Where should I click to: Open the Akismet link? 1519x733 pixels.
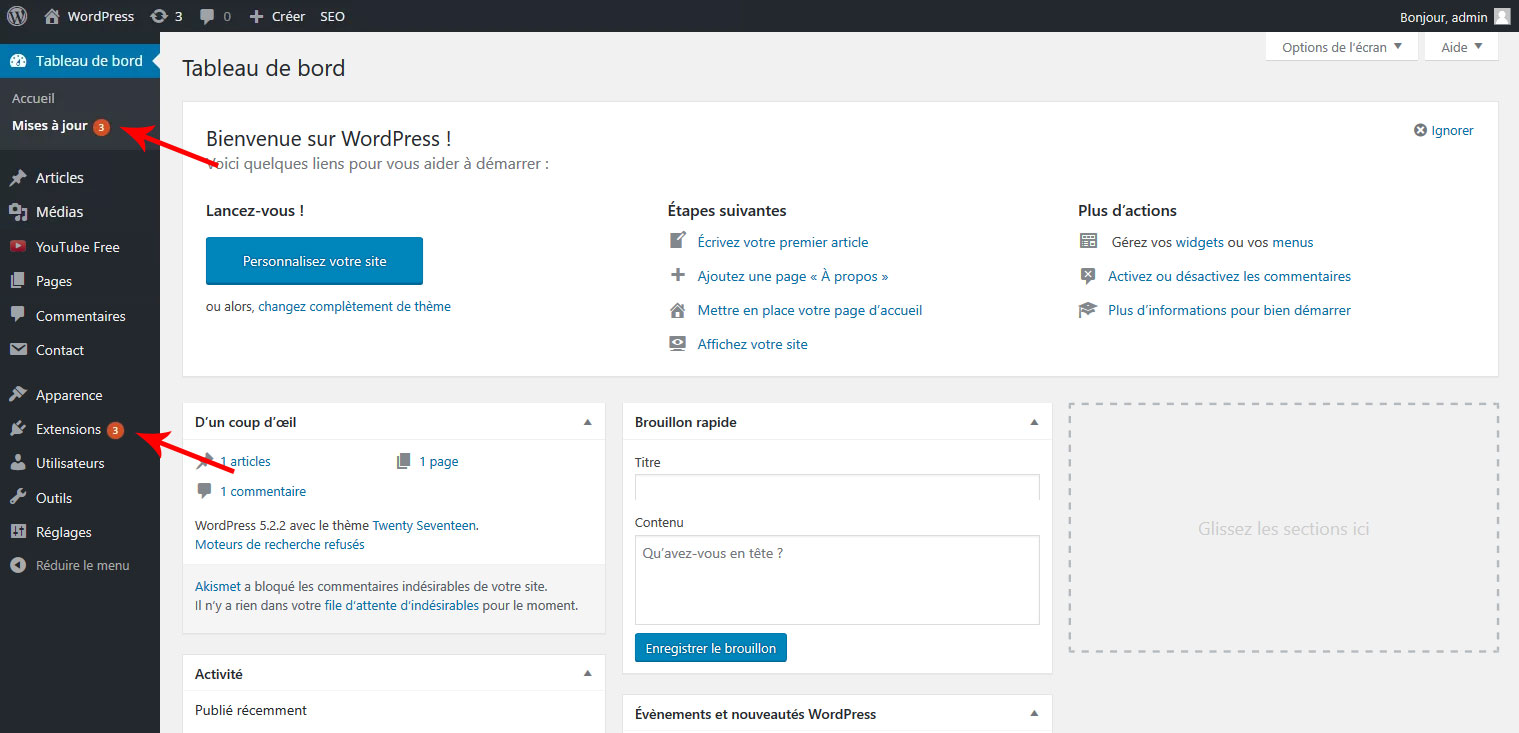pos(218,587)
